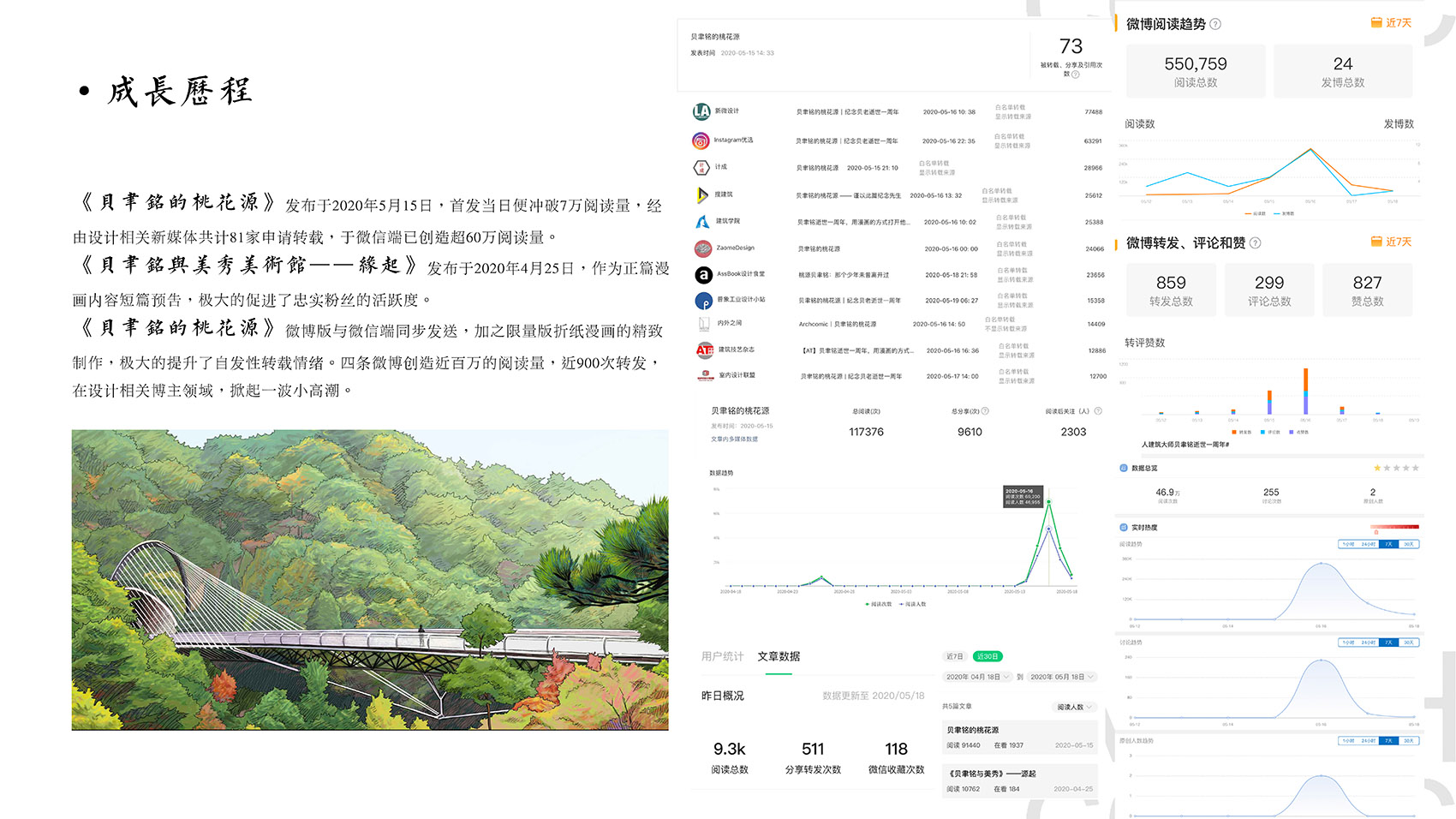Open the Instagram优选 account icon
The width and height of the screenshot is (1456, 819).
(x=701, y=140)
